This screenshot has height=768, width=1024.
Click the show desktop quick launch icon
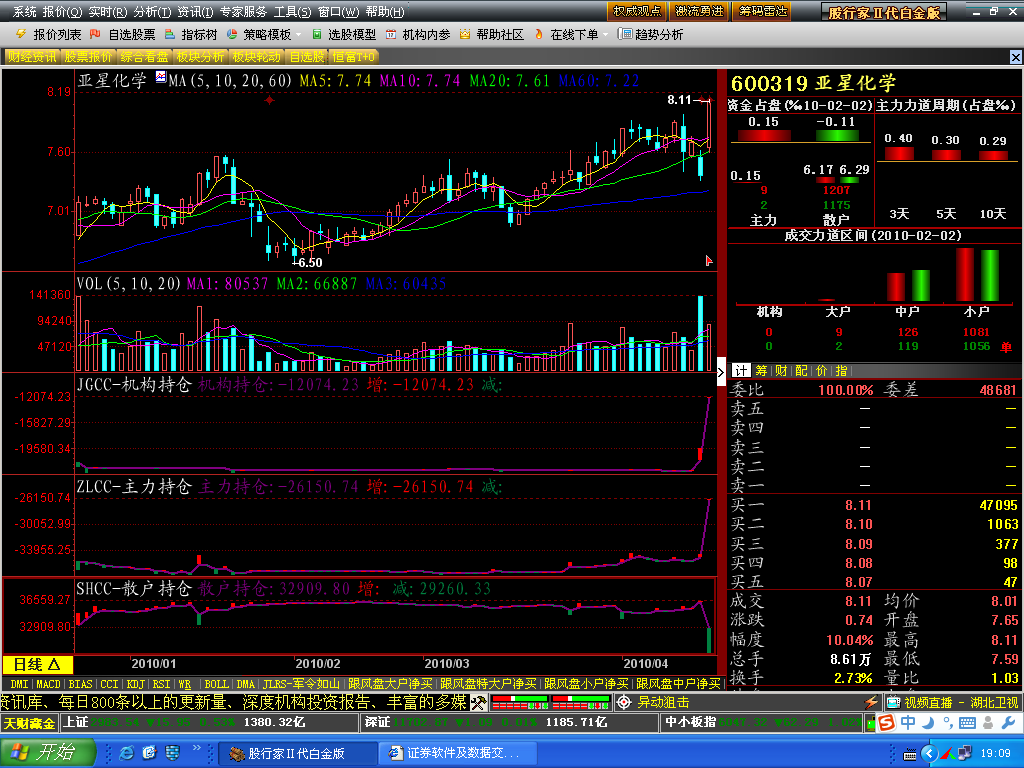[x=172, y=753]
